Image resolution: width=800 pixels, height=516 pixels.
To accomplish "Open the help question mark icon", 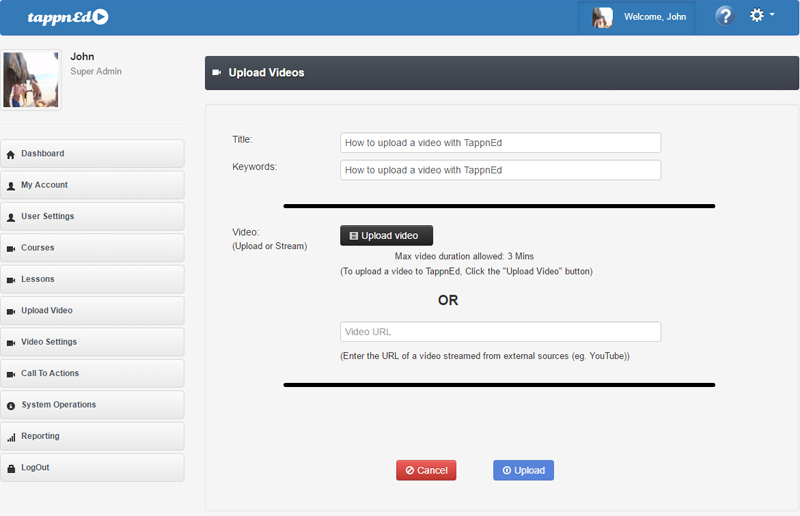I will coord(724,16).
